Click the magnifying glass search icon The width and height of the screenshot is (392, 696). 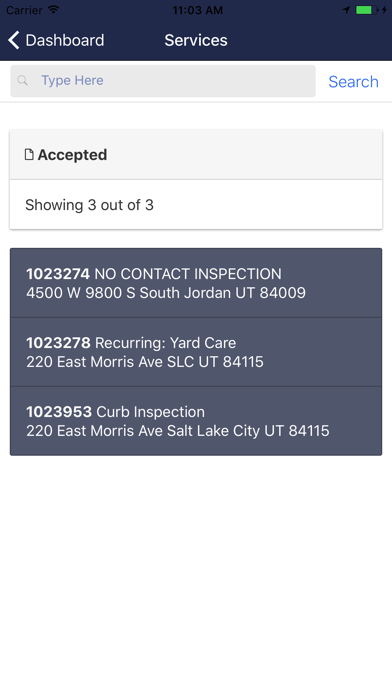click(x=23, y=81)
